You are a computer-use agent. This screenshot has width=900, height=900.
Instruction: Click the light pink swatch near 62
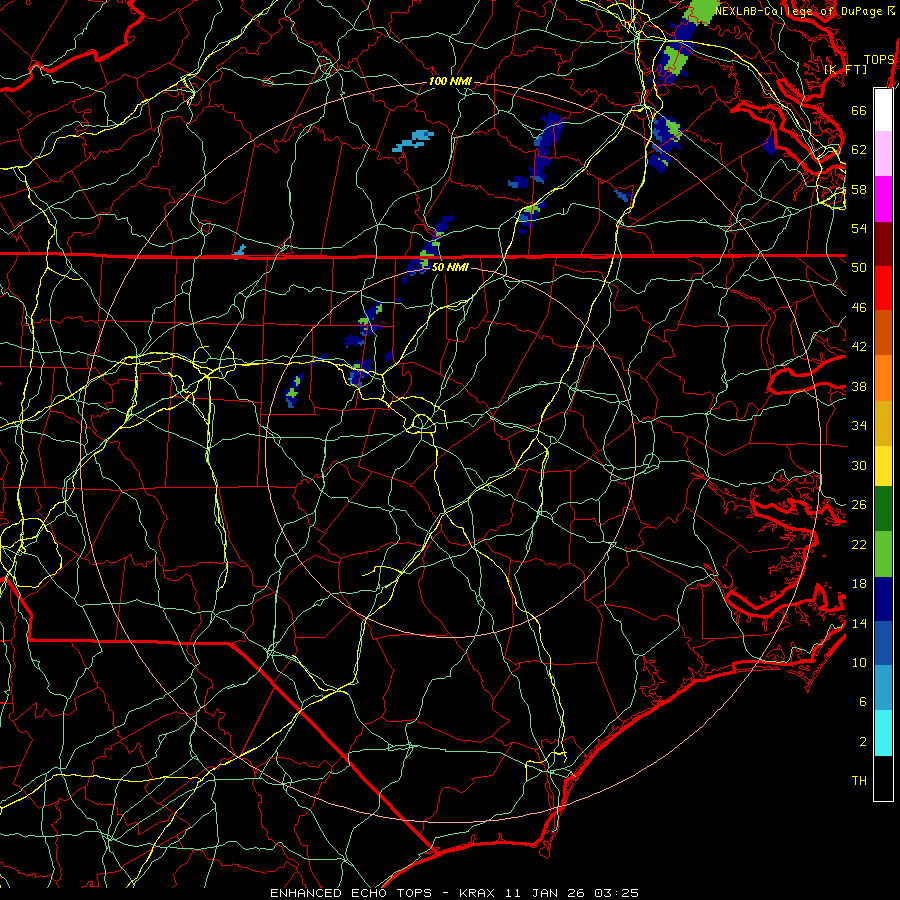(883, 153)
